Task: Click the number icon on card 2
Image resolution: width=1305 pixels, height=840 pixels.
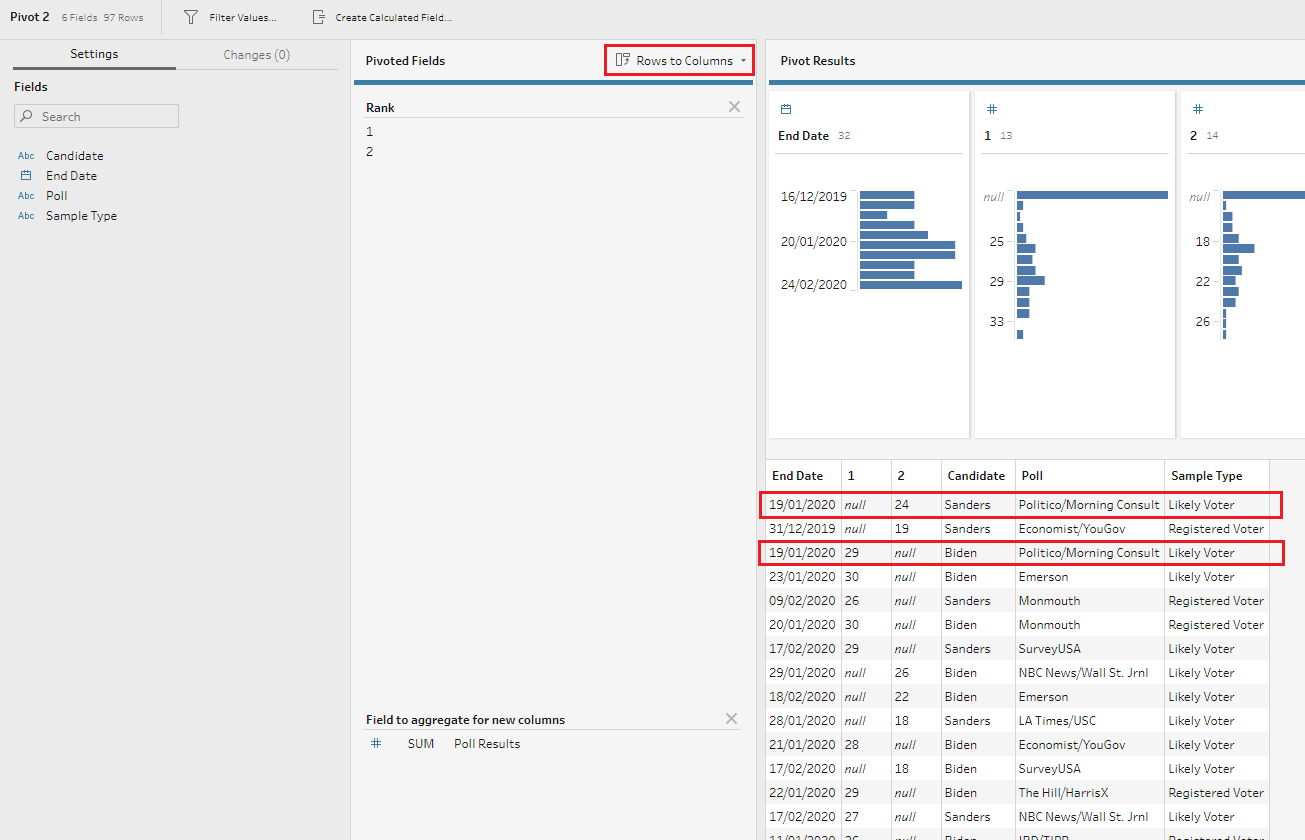Action: pyautogui.click(x=1197, y=109)
